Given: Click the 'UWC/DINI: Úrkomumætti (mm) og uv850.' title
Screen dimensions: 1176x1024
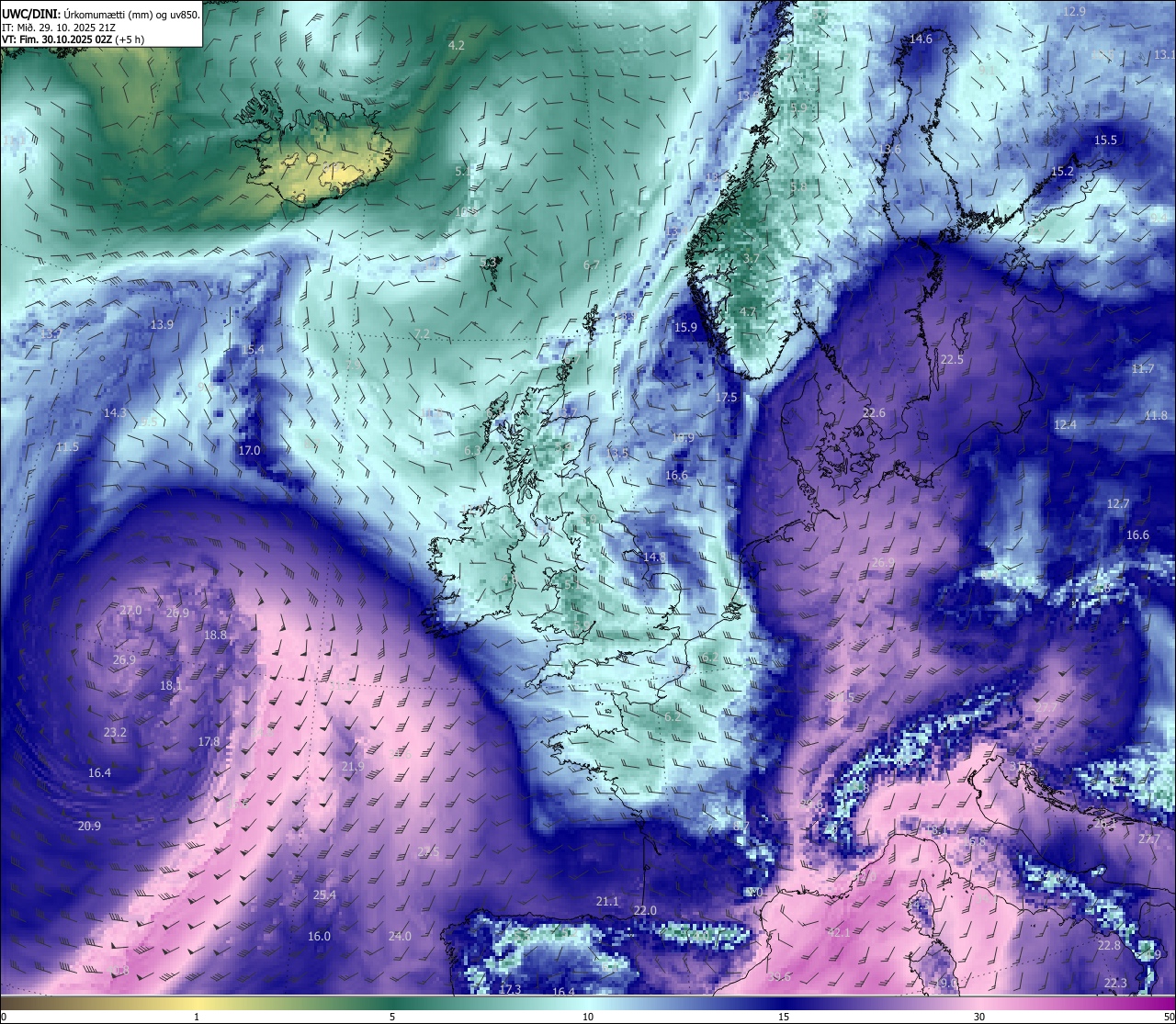Looking at the screenshot, I should tap(101, 14).
